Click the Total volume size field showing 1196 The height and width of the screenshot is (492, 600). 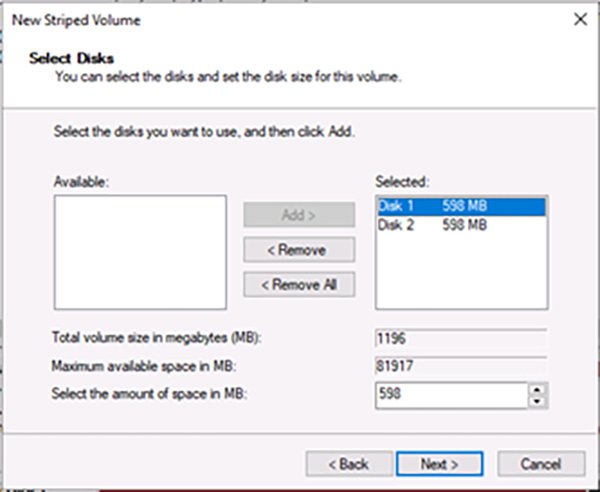tap(460, 338)
